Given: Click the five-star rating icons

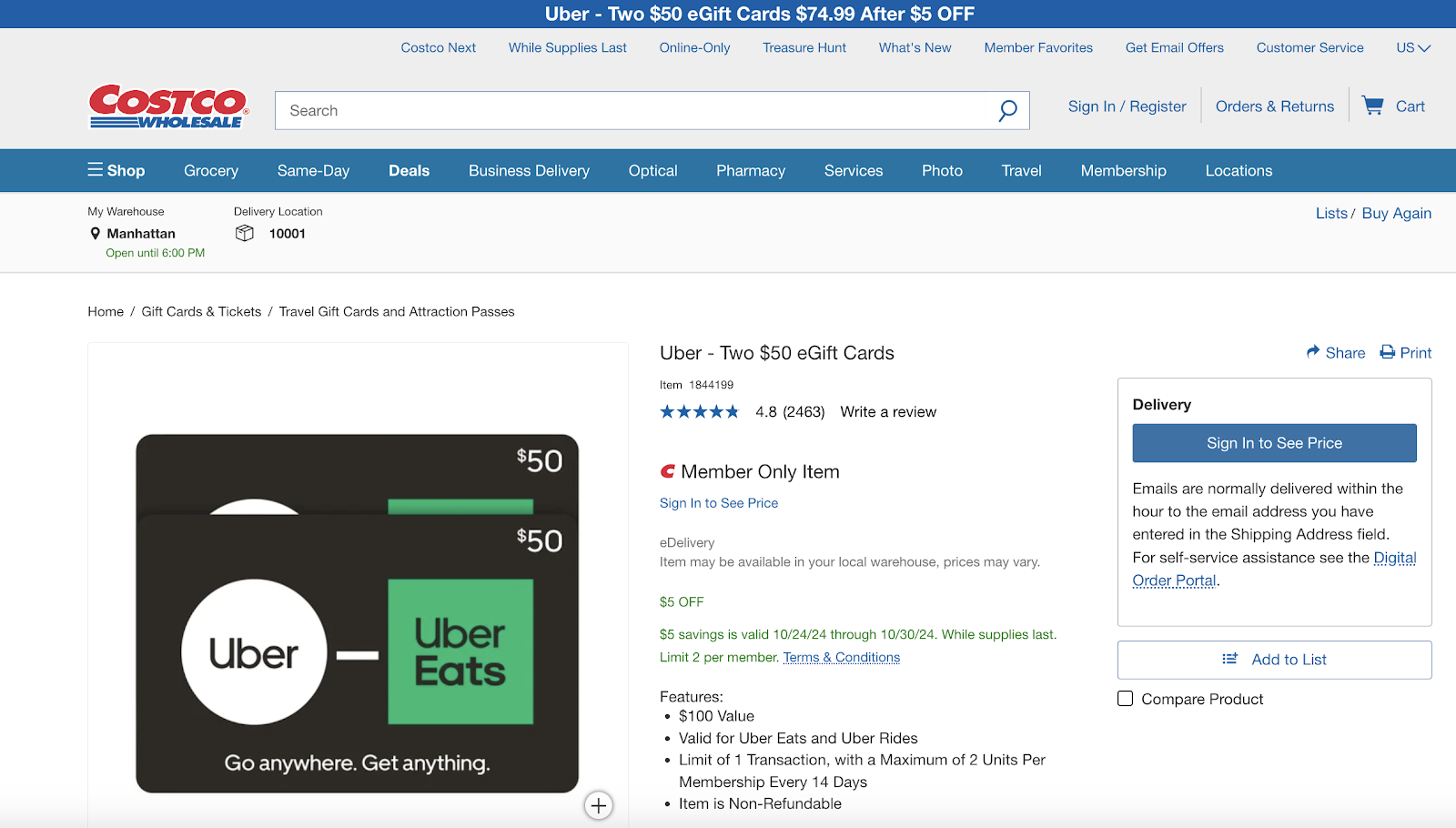Looking at the screenshot, I should pyautogui.click(x=700, y=412).
